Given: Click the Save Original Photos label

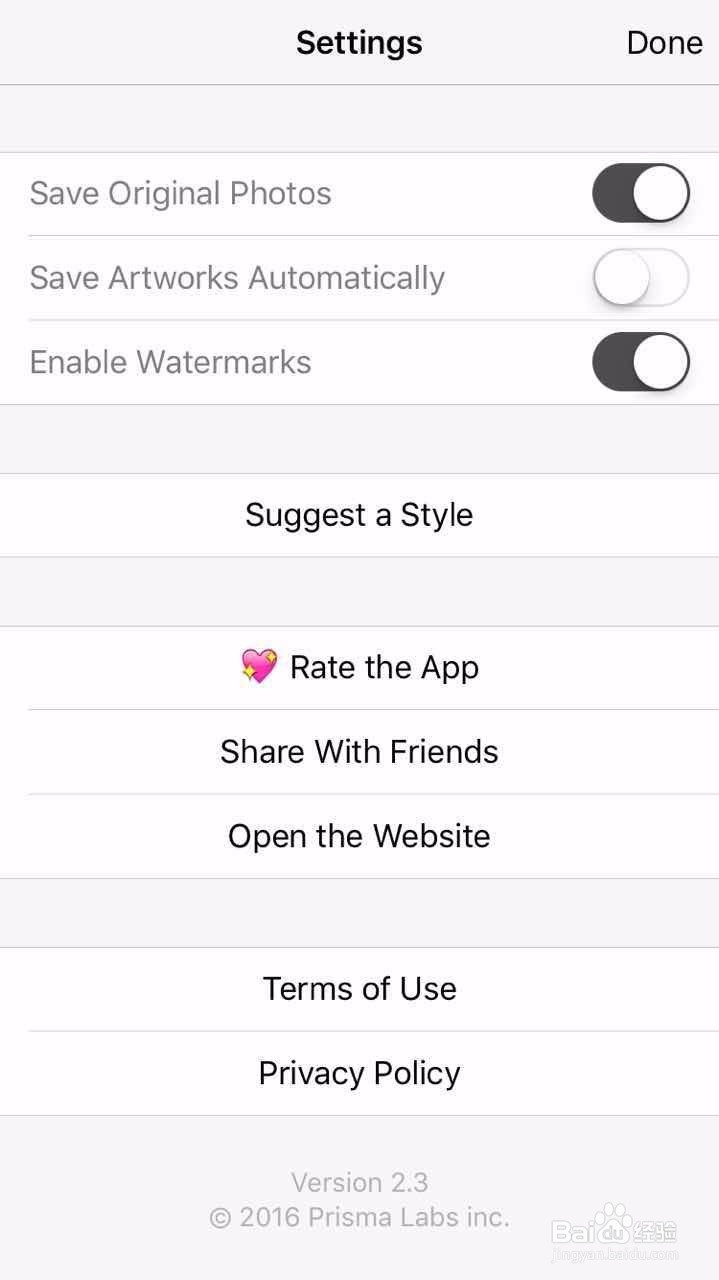Looking at the screenshot, I should pos(180,194).
